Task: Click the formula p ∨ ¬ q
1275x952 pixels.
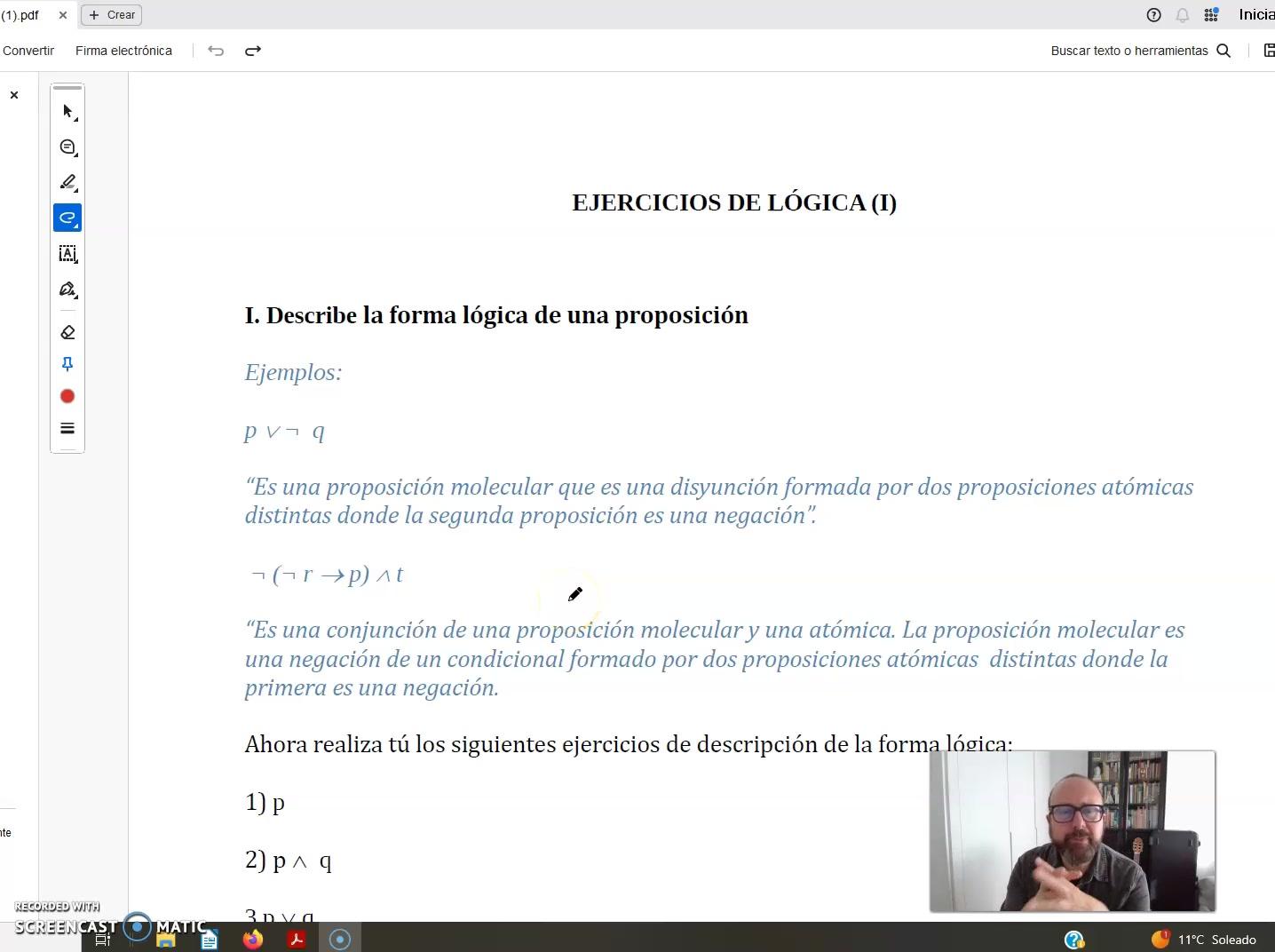Action: [285, 432]
